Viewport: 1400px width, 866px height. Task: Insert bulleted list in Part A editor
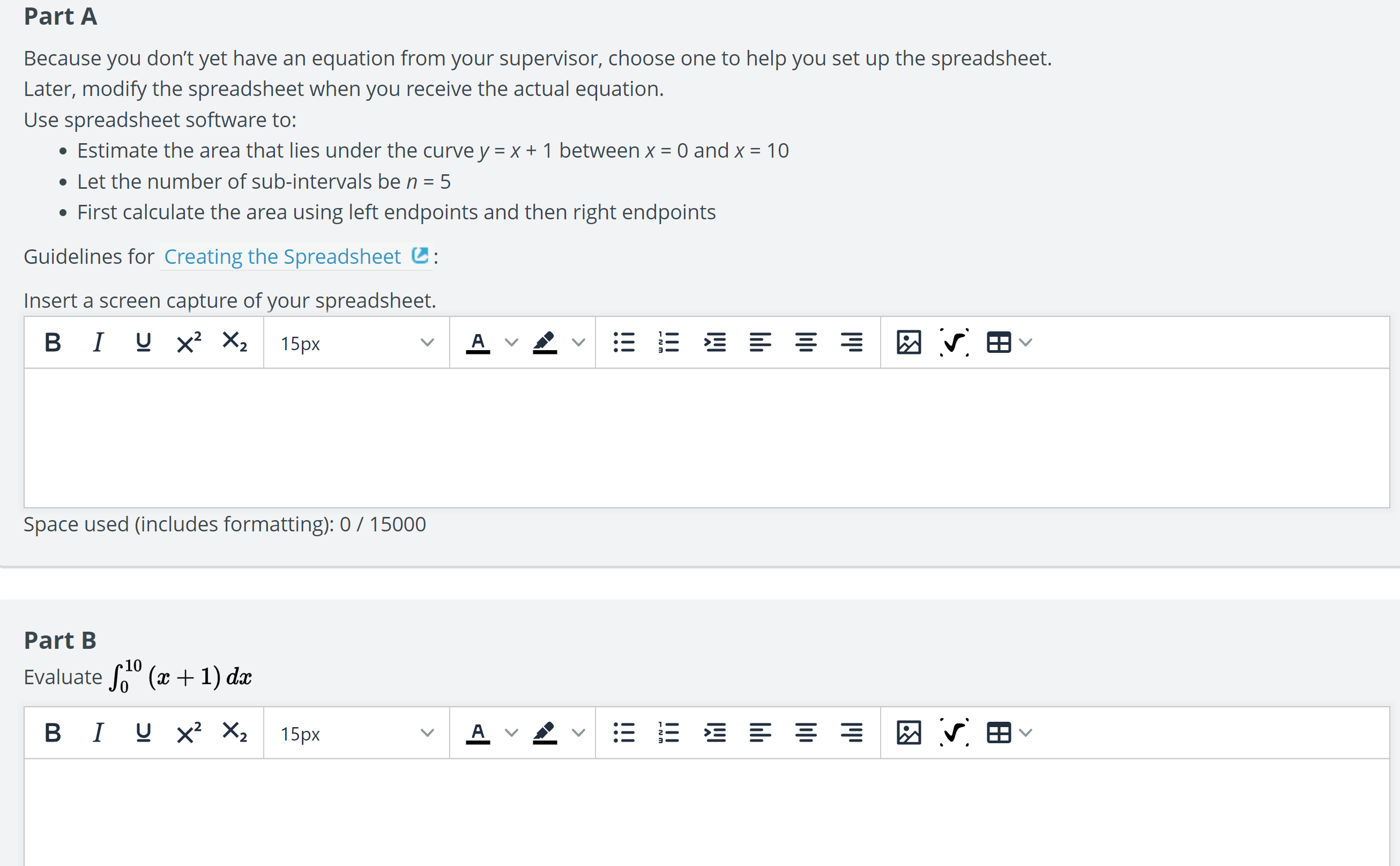pos(623,343)
